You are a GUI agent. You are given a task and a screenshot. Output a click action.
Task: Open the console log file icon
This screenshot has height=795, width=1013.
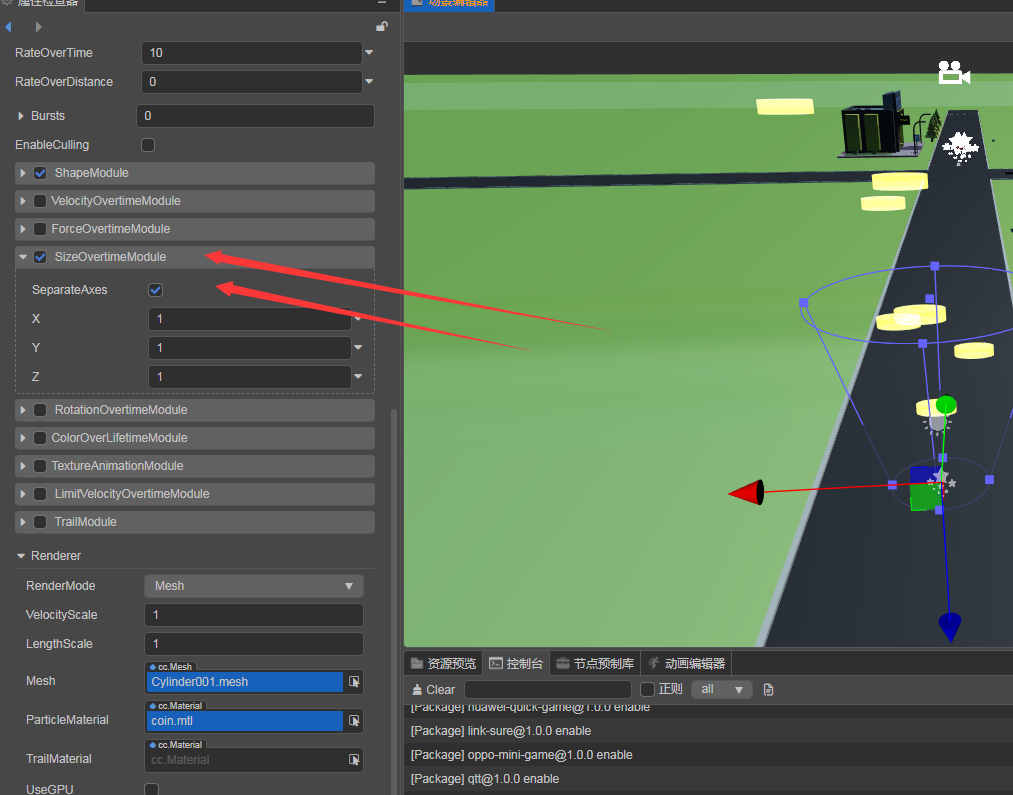pos(768,689)
